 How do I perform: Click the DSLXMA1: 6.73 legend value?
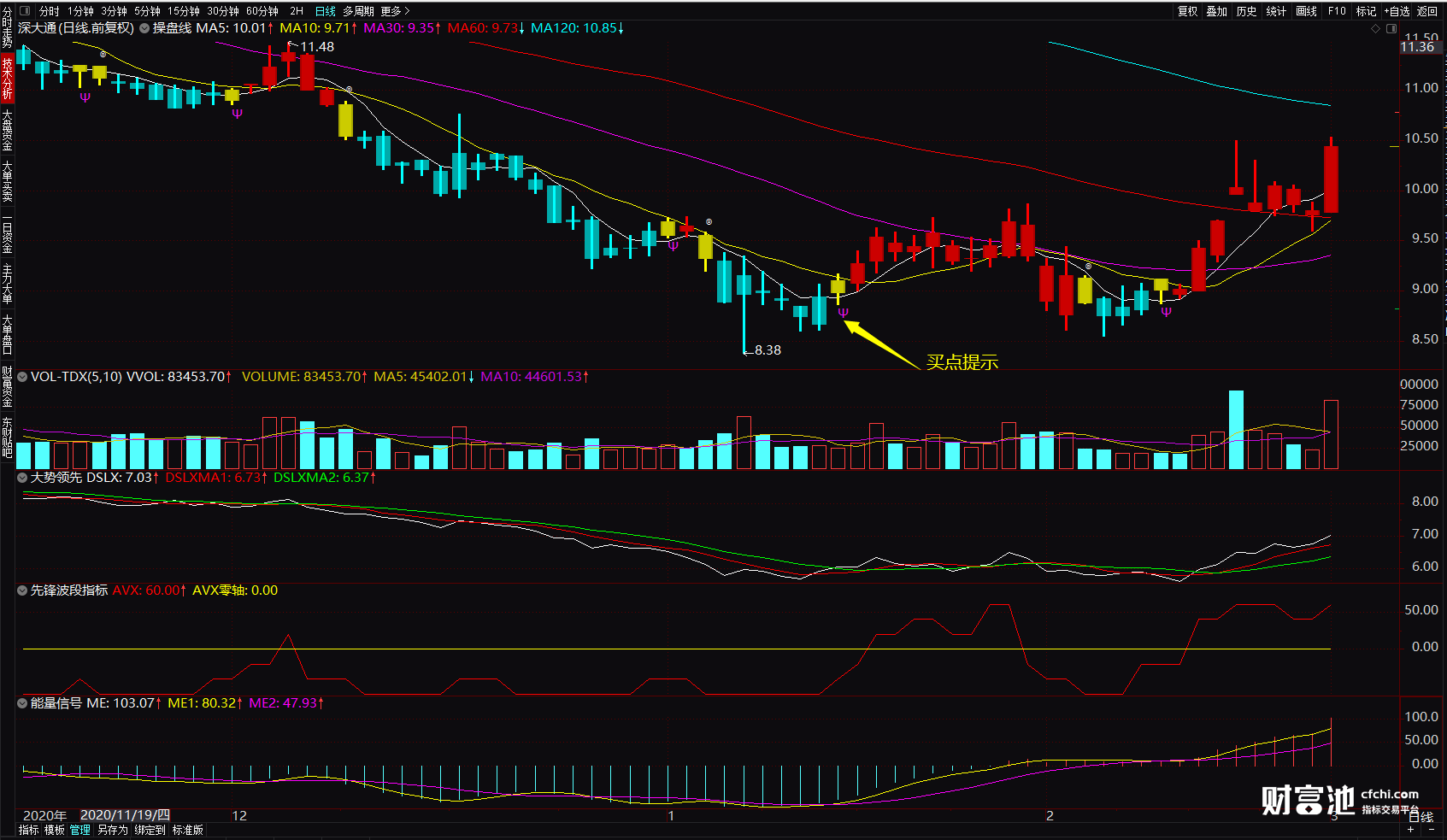(x=217, y=478)
